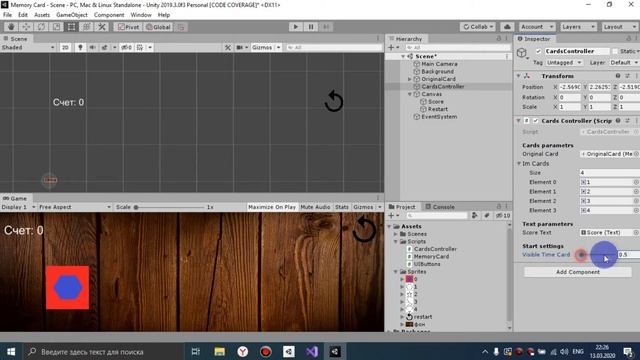The width and height of the screenshot is (640, 360).
Task: Open the scene camera settings icon
Action: pyautogui.click(x=242, y=47)
